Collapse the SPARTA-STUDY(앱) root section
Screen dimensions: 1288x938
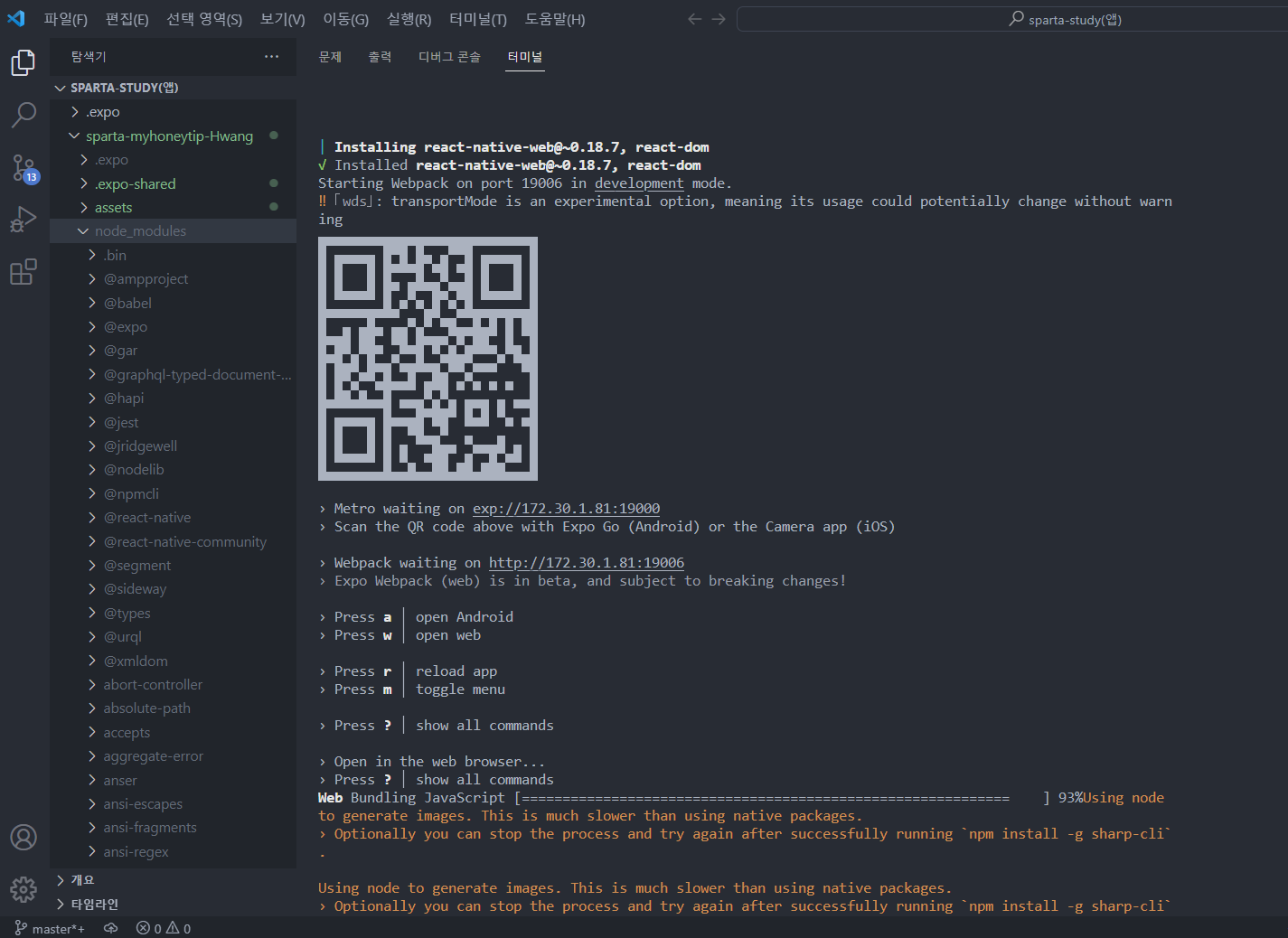(x=173, y=88)
